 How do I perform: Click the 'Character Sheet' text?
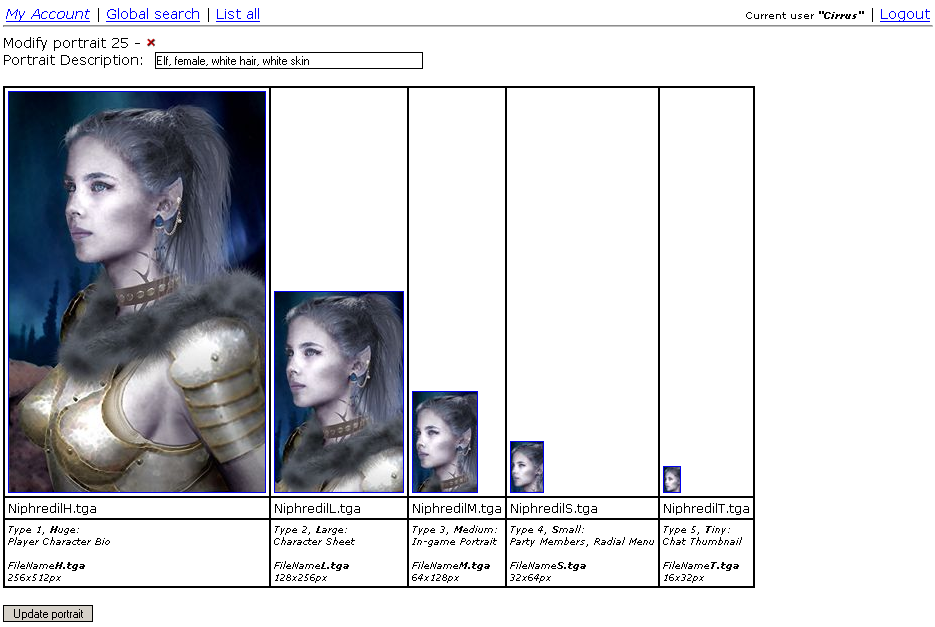[x=314, y=542]
